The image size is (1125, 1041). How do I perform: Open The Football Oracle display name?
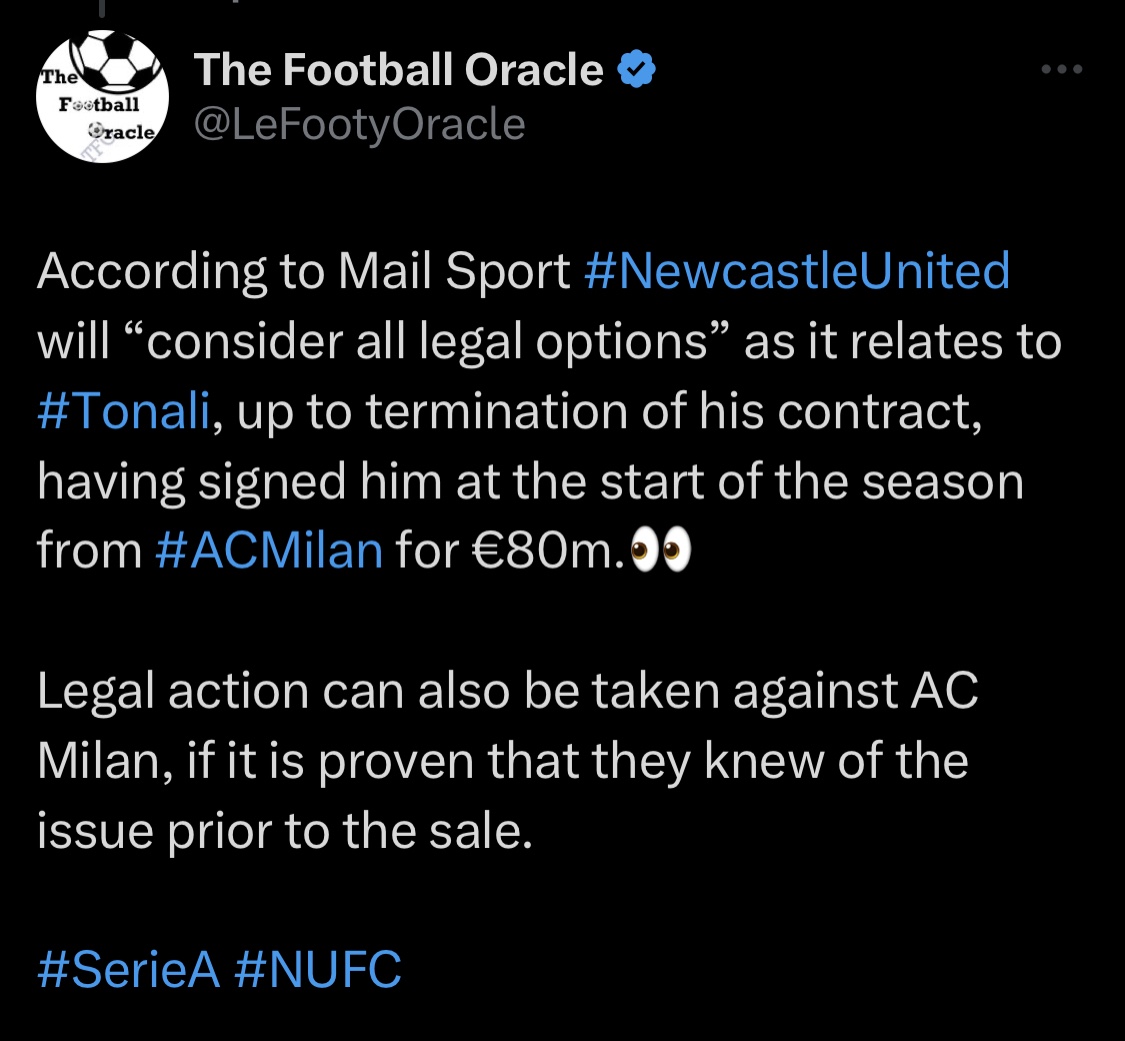[398, 70]
